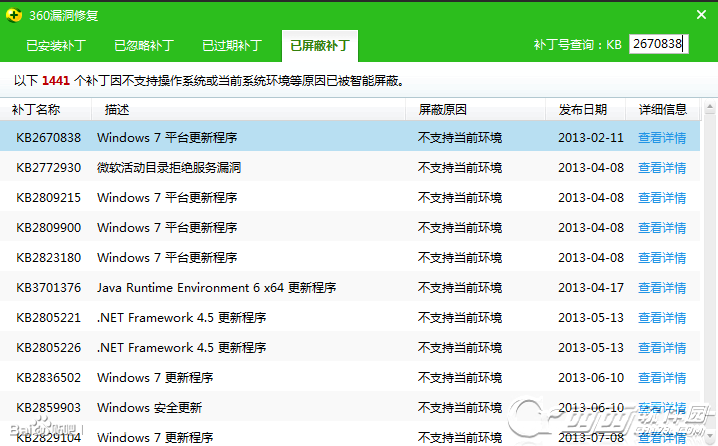This screenshot has width=718, height=446.
Task: Click the red 1441 patch count
Action: [56, 81]
